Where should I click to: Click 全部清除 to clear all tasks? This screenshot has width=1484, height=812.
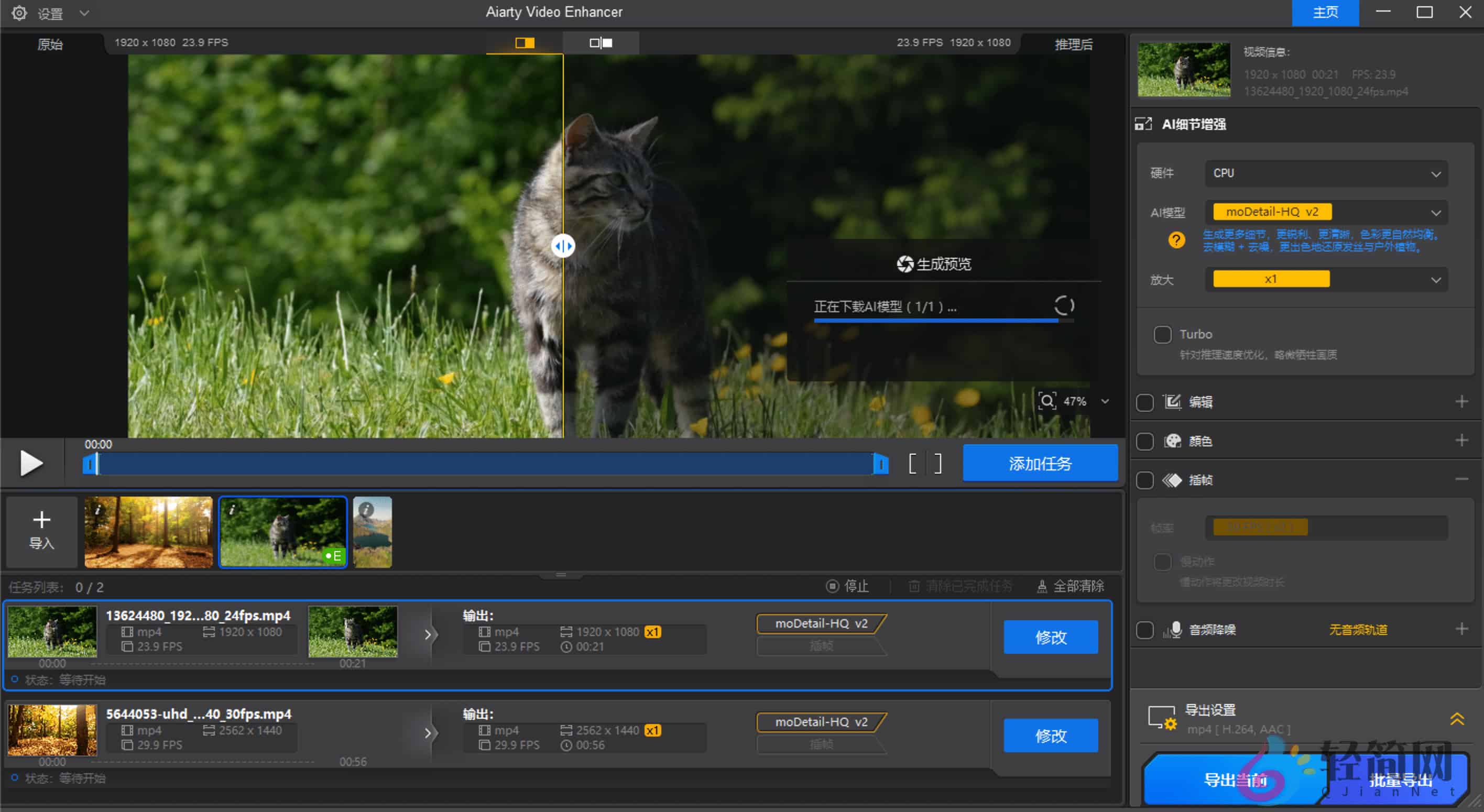[x=1078, y=586]
